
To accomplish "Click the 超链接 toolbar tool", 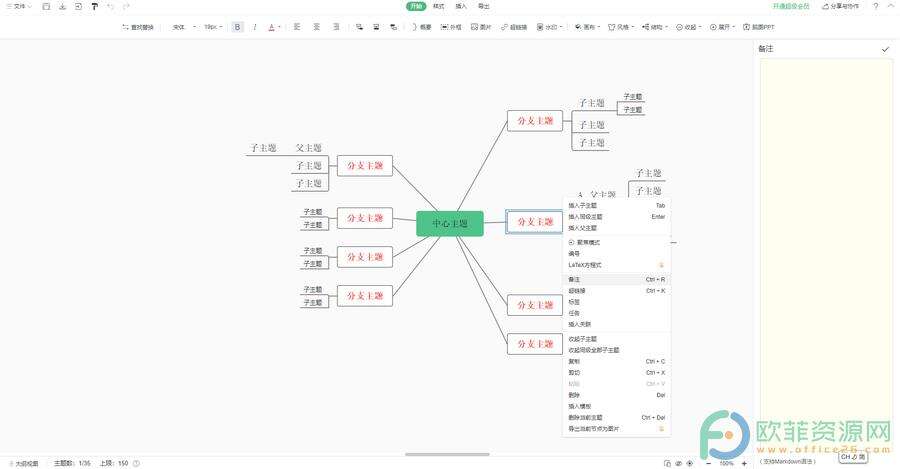I will [x=514, y=27].
